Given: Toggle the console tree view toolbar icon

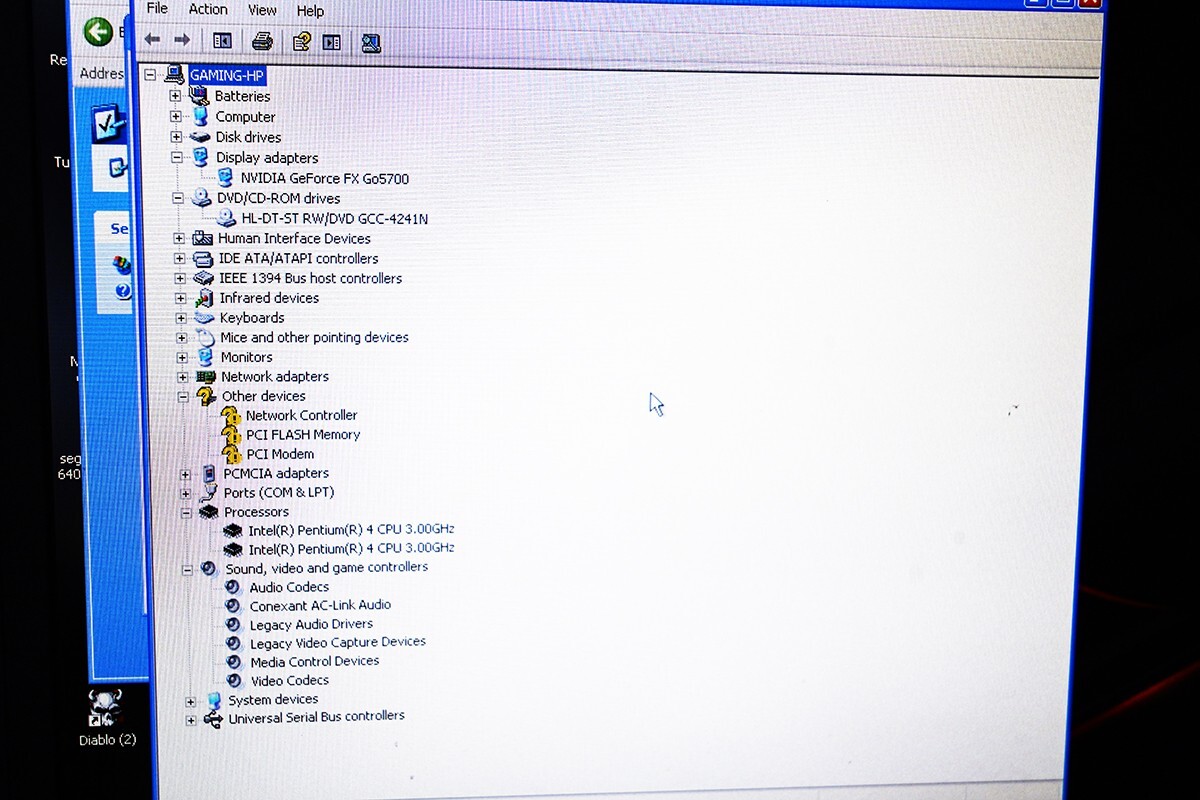Looking at the screenshot, I should pyautogui.click(x=222, y=41).
